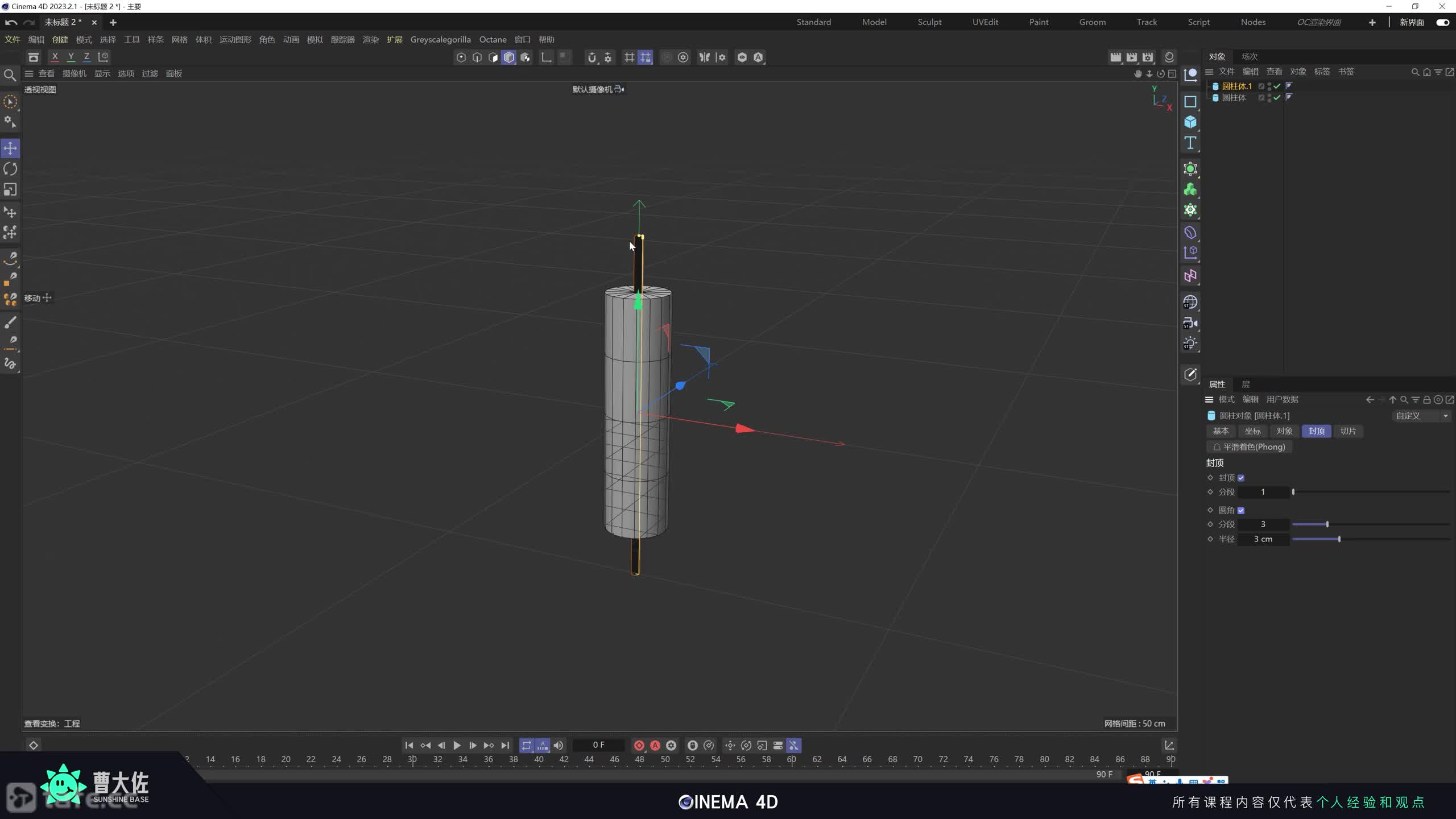Click the cube primitive icon
The width and height of the screenshot is (1456, 819).
tap(1190, 122)
